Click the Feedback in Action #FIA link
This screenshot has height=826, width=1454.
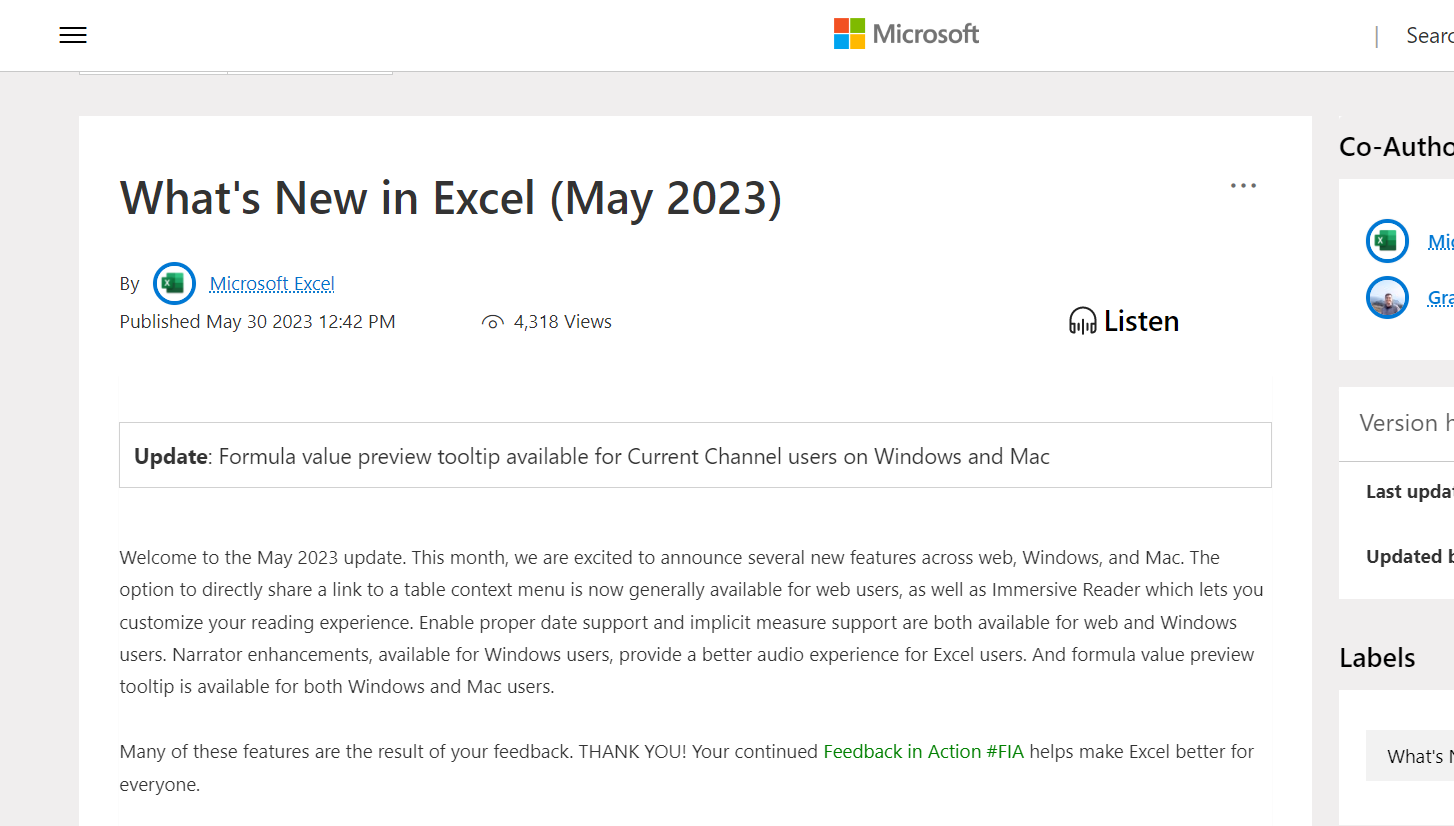[923, 751]
